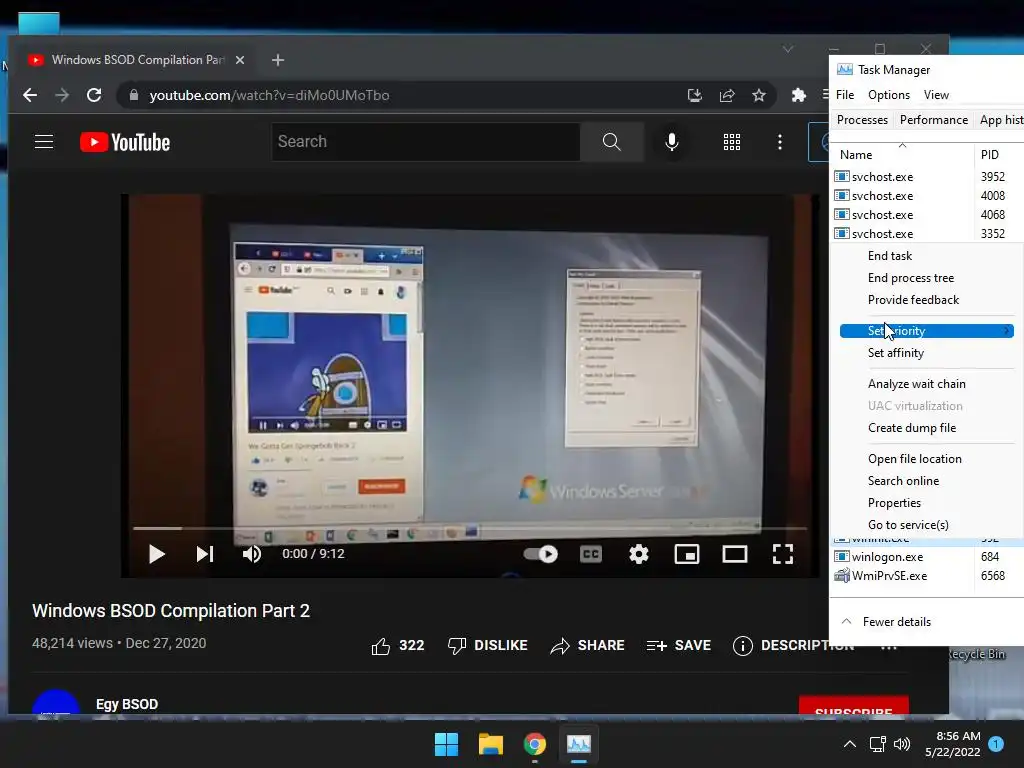The width and height of the screenshot is (1024, 768).
Task: Select svchost.exe with PID 3352
Action: (927, 234)
